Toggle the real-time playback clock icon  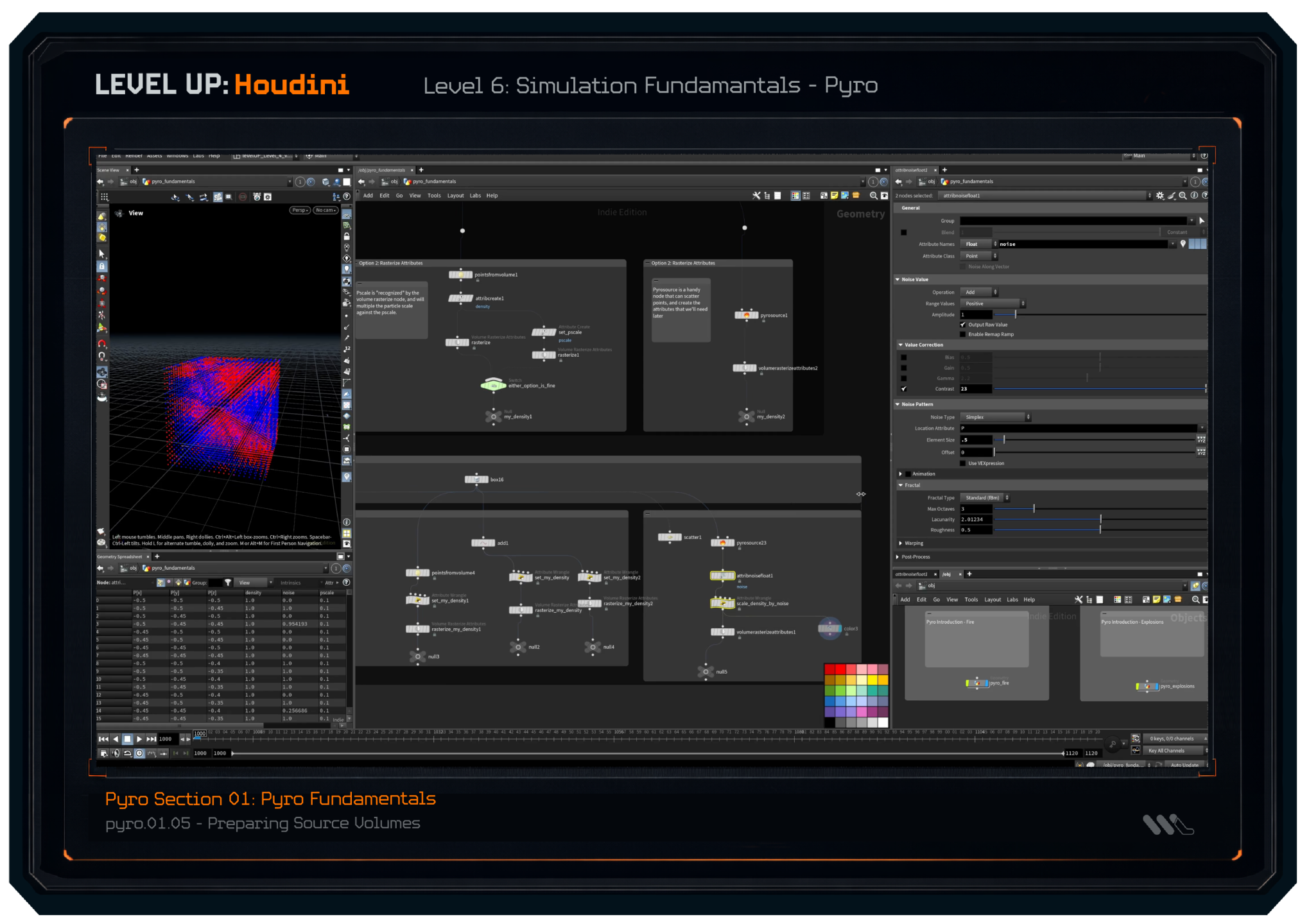pyautogui.click(x=139, y=753)
